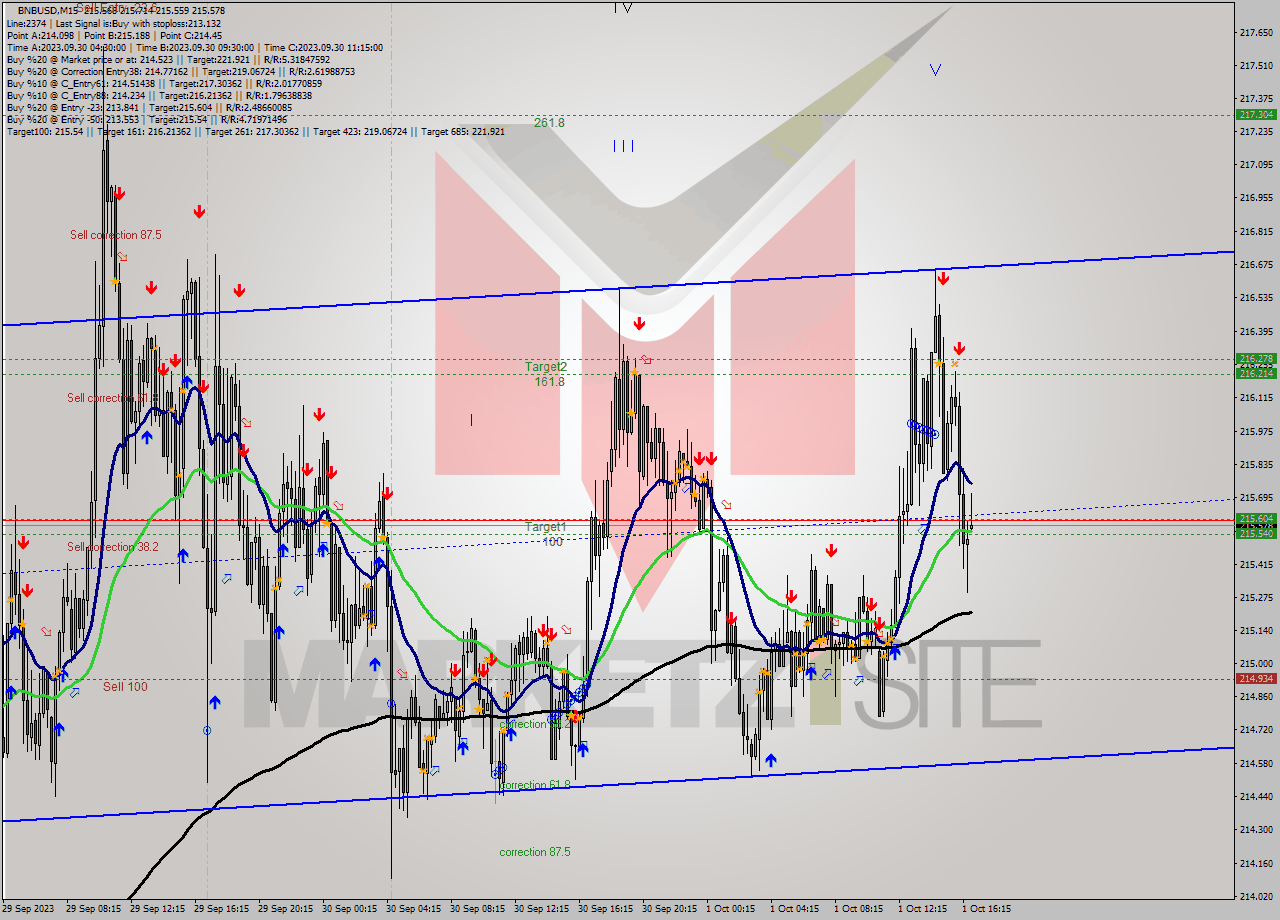The image size is (1280, 920).
Task: Click the green 'correction 87.5' label near bottom
Action: [x=535, y=852]
